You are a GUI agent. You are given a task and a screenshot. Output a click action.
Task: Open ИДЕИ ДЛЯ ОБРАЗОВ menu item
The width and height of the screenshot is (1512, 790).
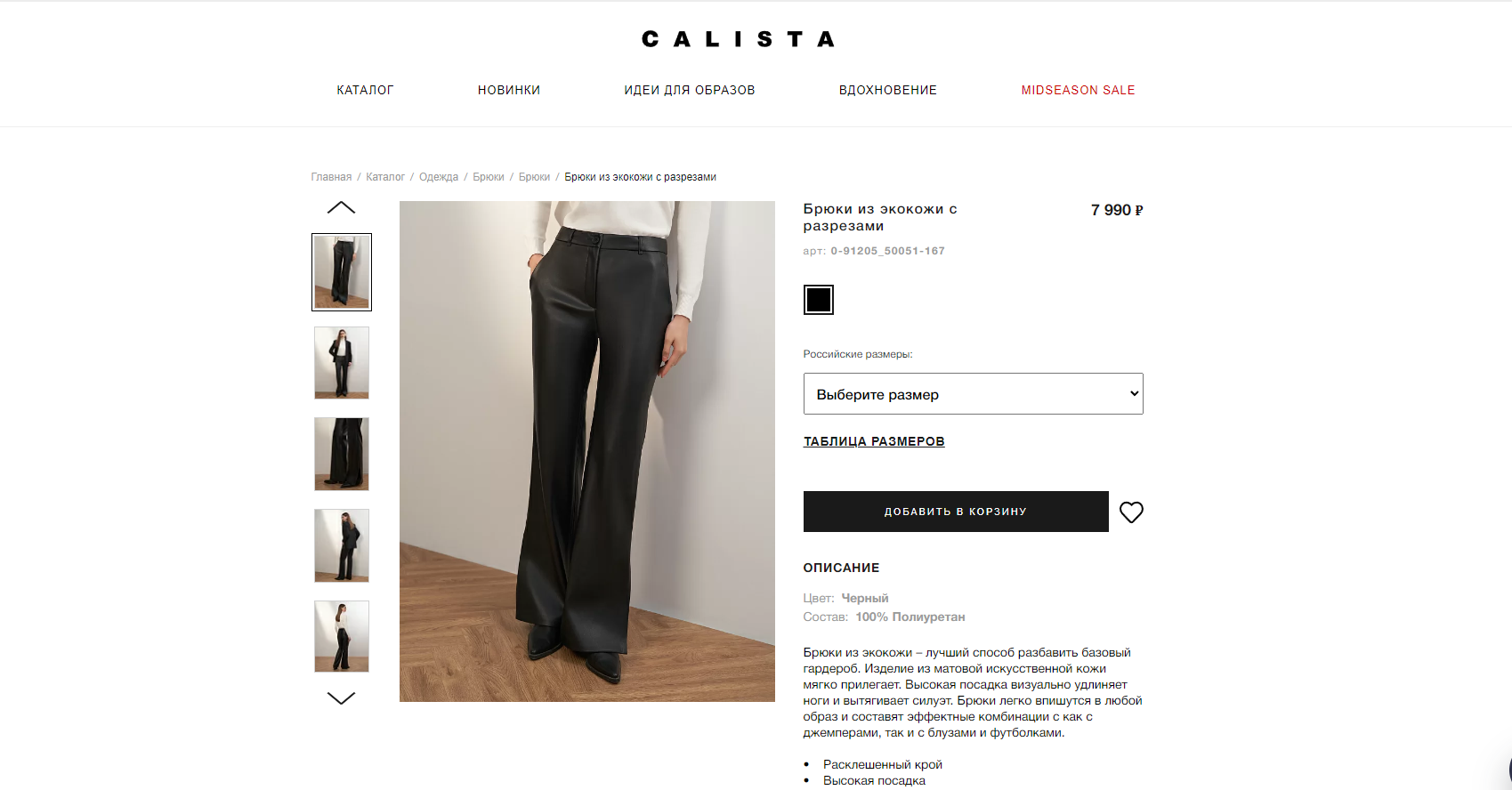[x=690, y=90]
